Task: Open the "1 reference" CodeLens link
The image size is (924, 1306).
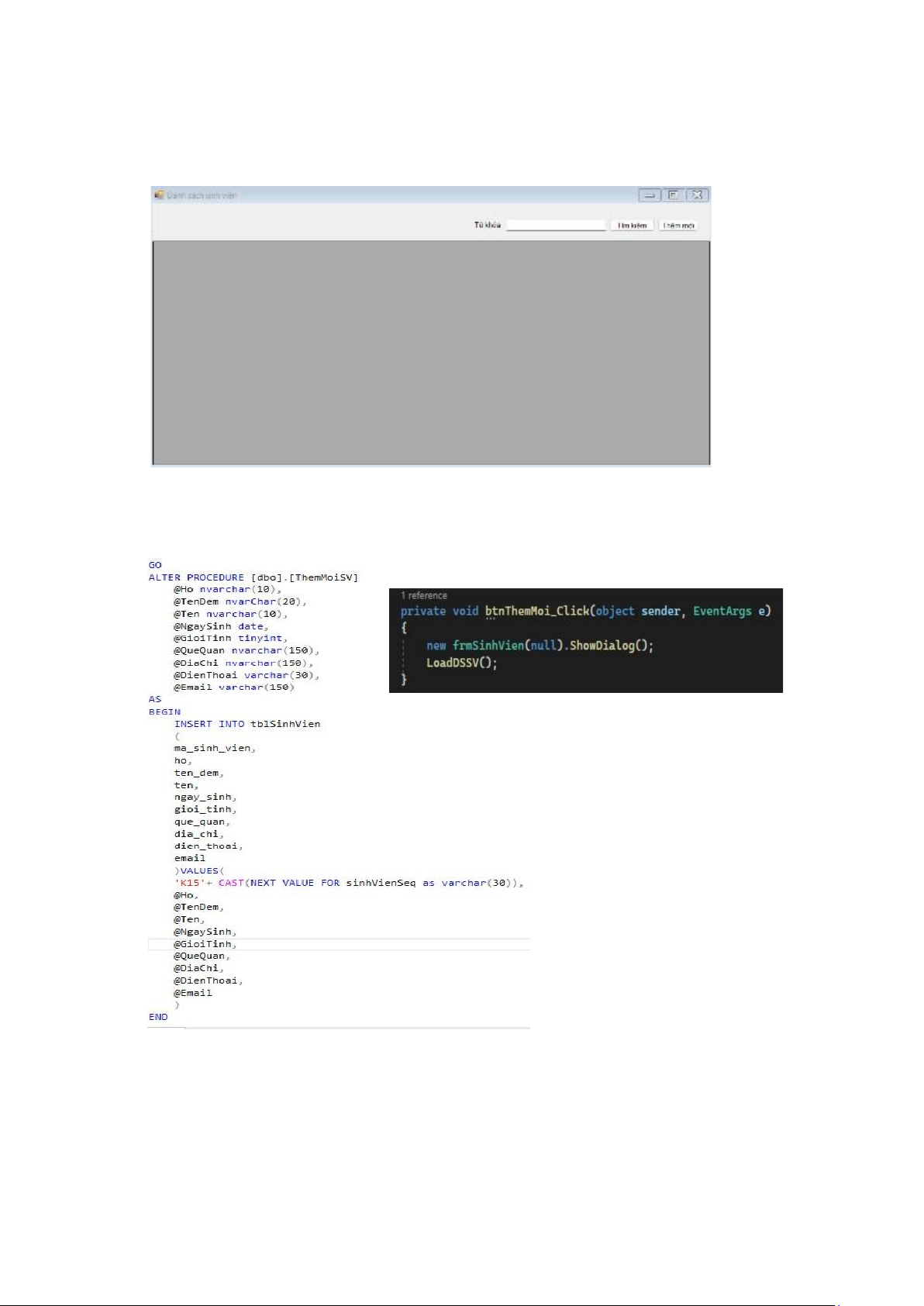Action: [x=424, y=595]
